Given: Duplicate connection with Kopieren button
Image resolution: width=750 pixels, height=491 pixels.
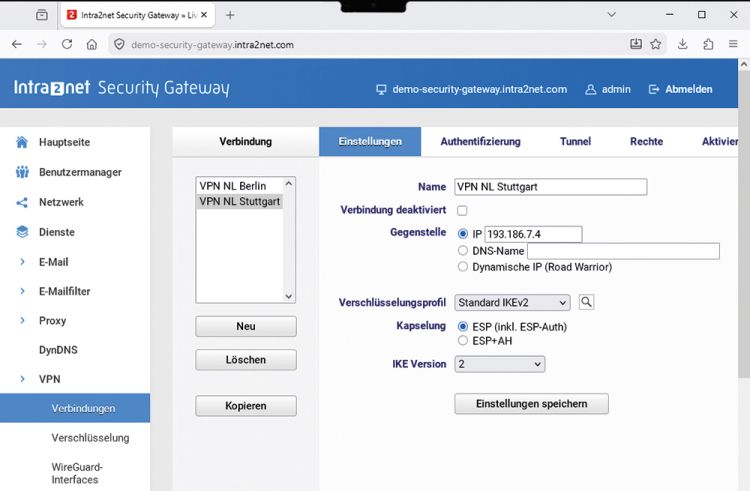Looking at the screenshot, I should pos(246,406).
